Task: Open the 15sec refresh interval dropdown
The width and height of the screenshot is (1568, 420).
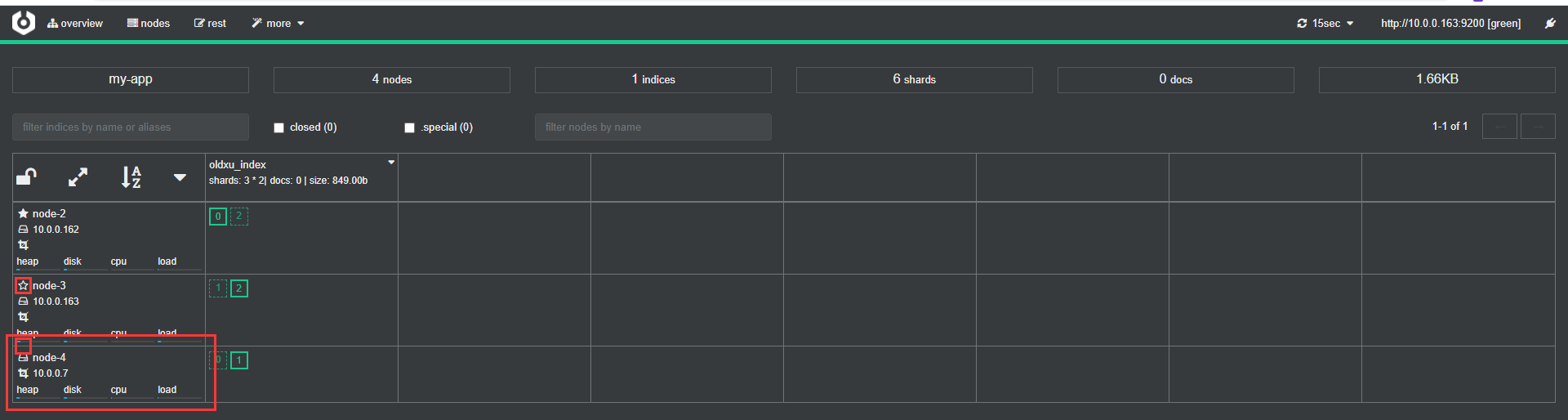Action: coord(1325,24)
